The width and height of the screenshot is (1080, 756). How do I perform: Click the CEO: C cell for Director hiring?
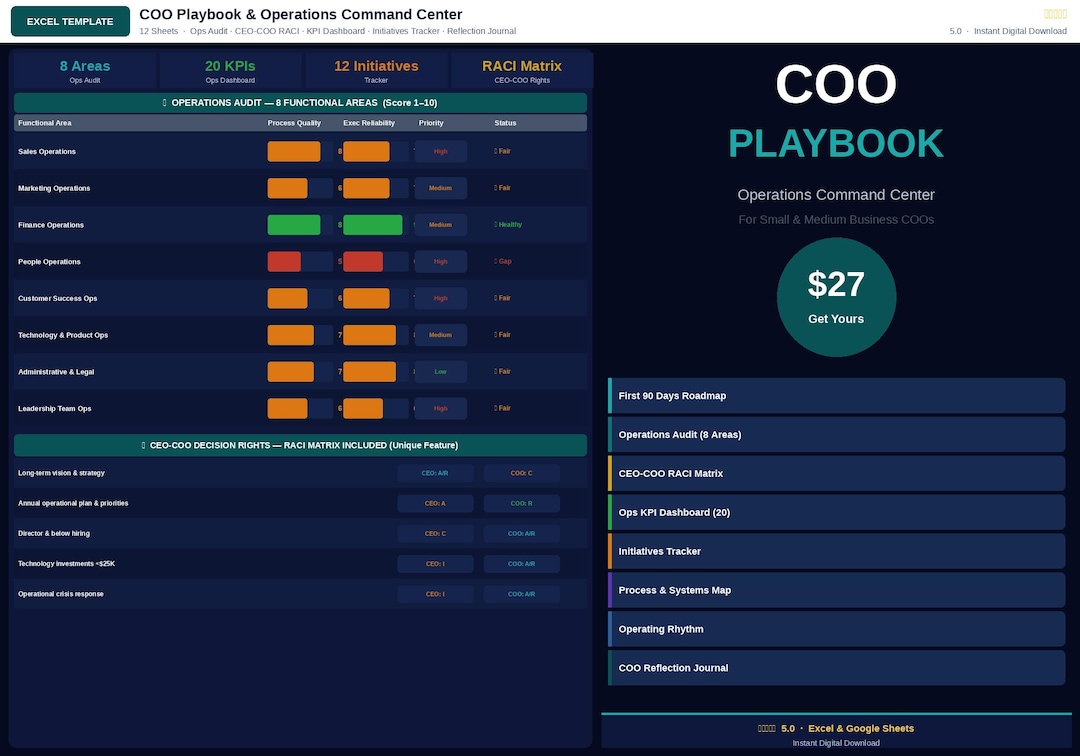tap(435, 534)
